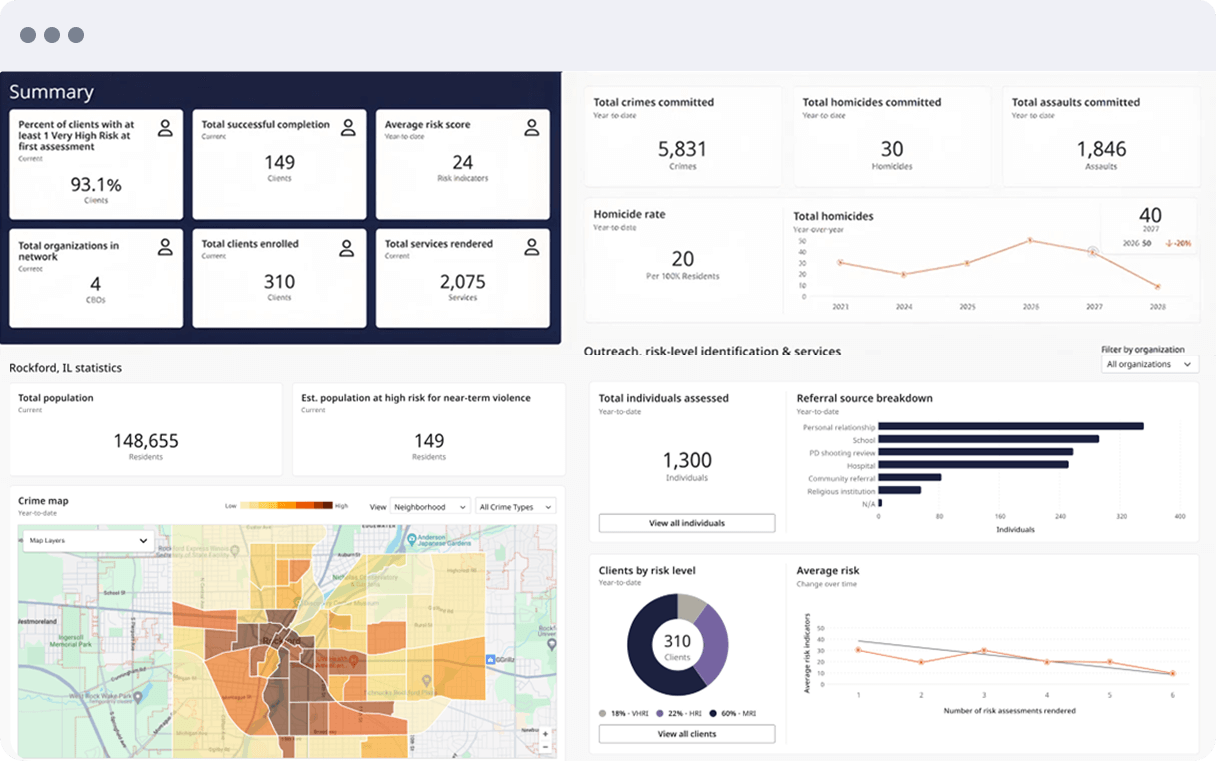Open the All Crime Types dropdown
Viewport: 1216px width, 762px height.
515,507
